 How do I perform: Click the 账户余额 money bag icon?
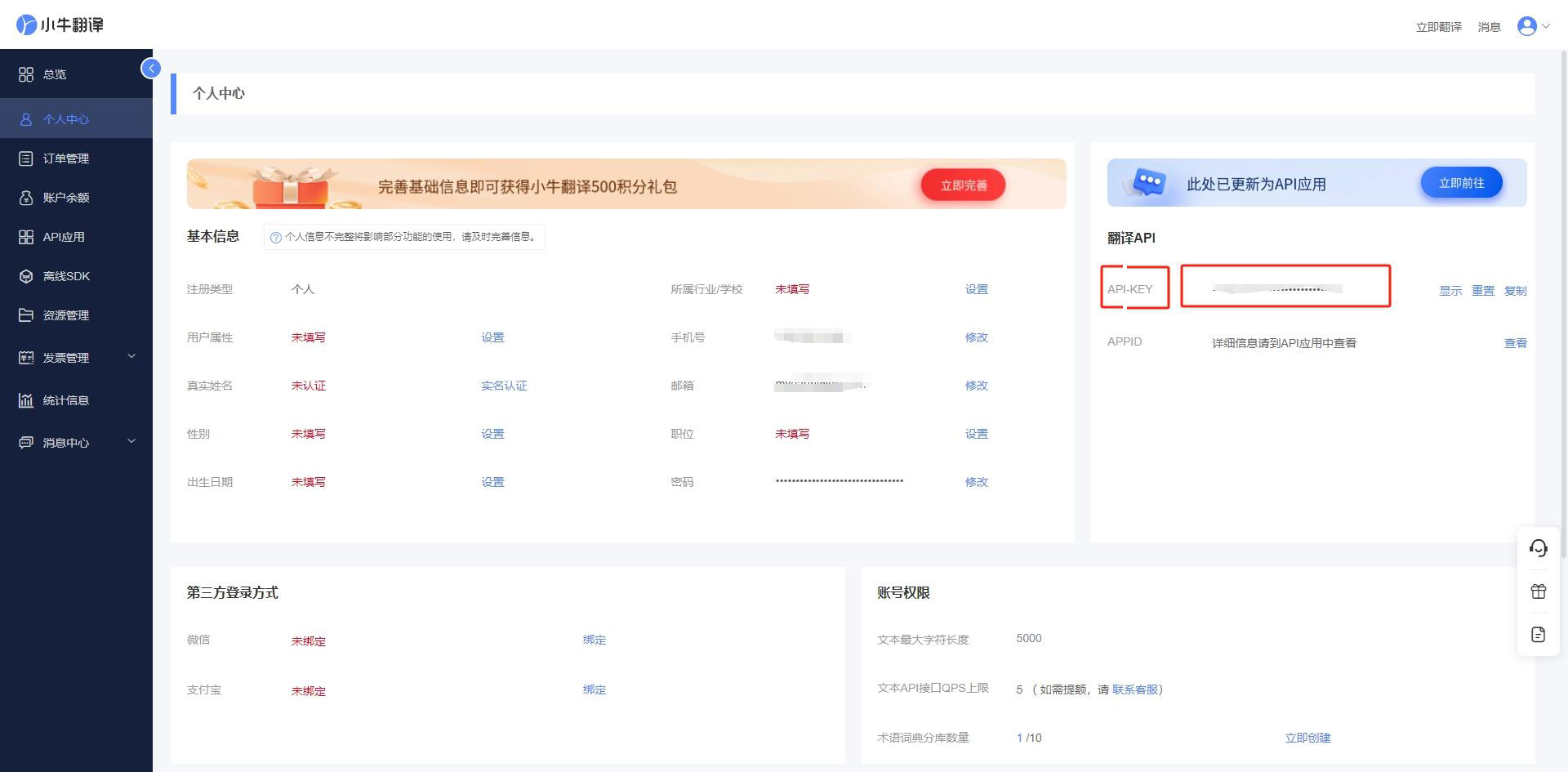(x=26, y=198)
